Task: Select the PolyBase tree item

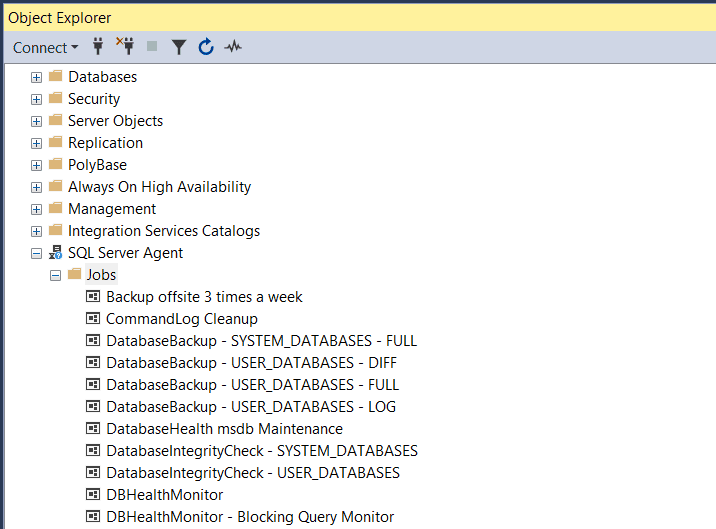Action: [x=97, y=164]
